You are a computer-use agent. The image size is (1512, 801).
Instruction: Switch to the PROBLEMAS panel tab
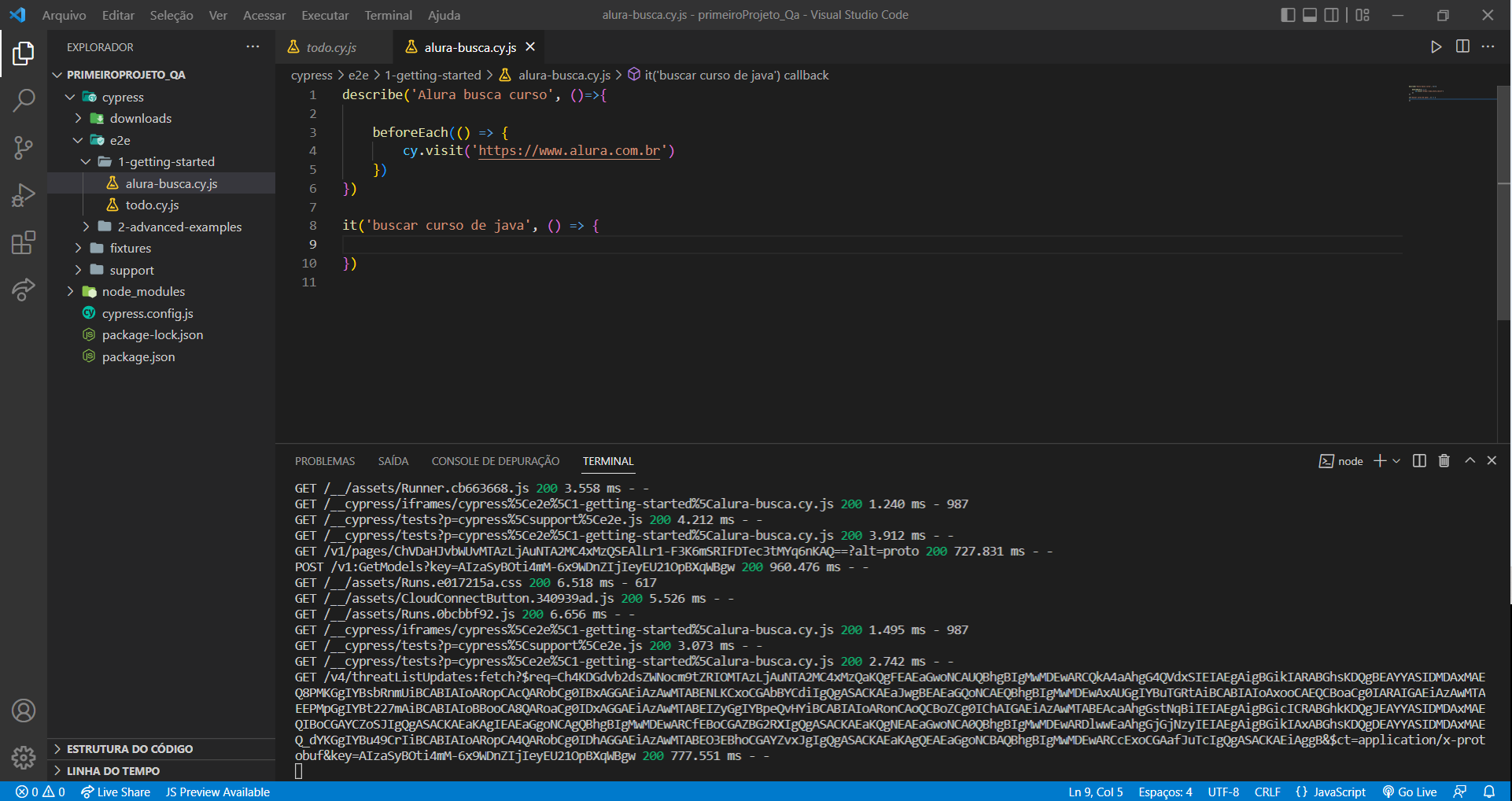tap(325, 461)
